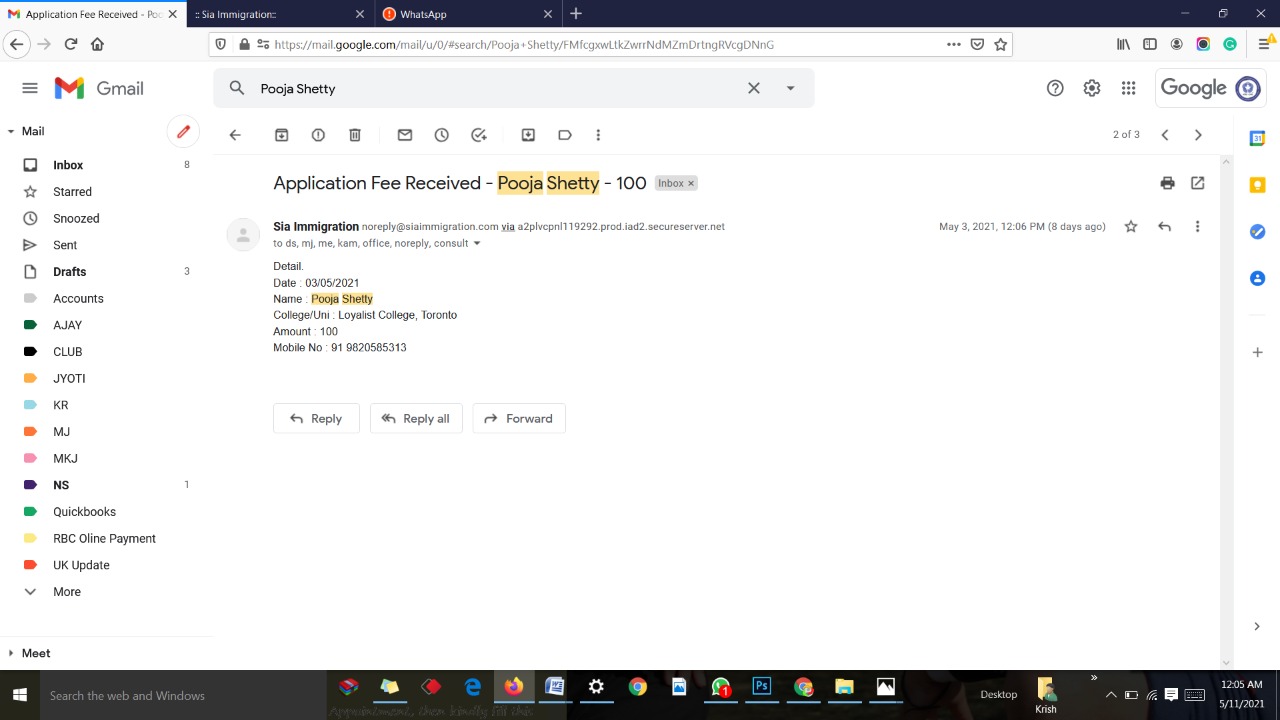Expand More labels in sidebar
Viewport: 1280px width, 720px height.
[67, 592]
